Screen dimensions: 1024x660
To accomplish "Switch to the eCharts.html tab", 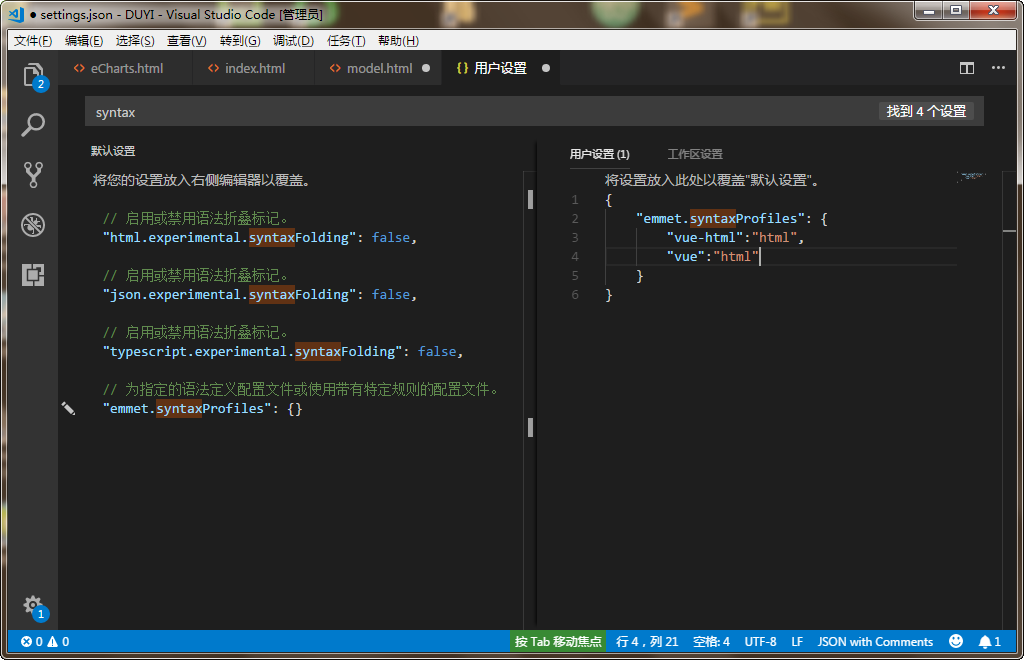I will 125,68.
